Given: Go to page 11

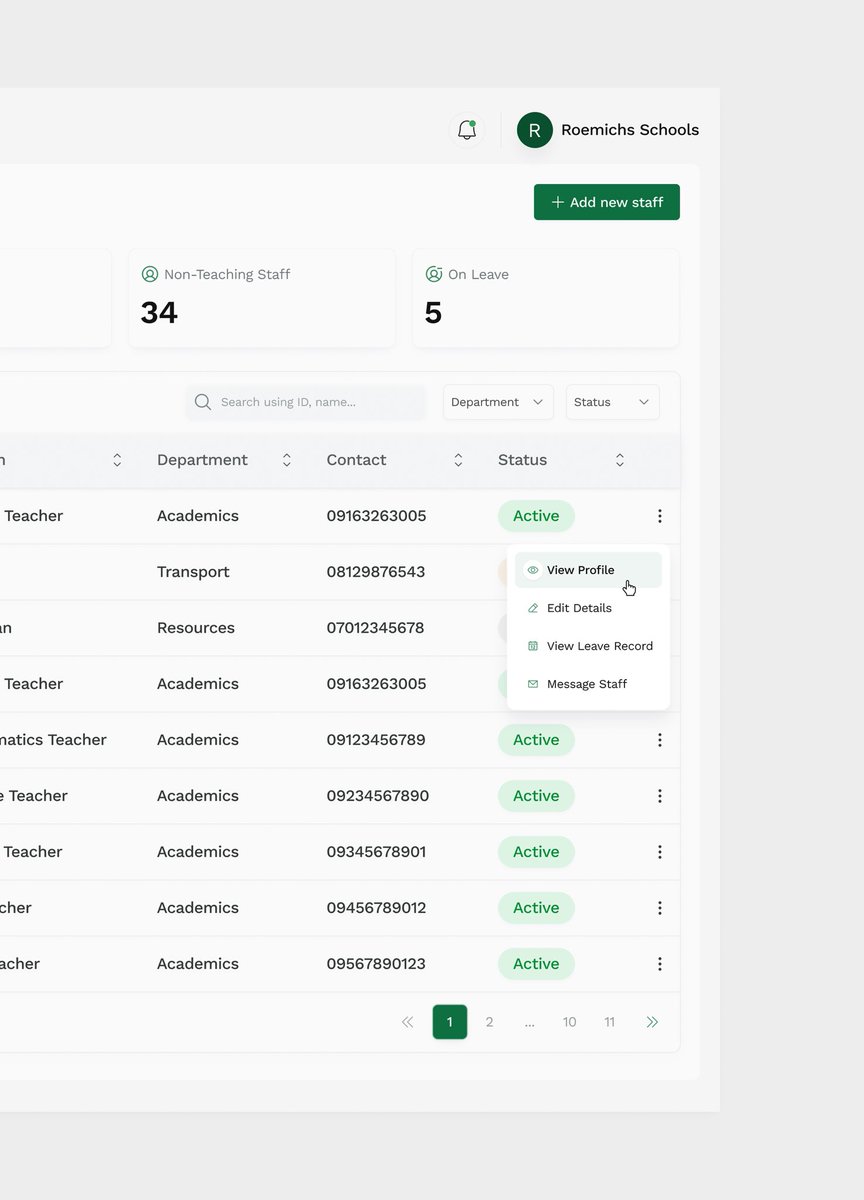Looking at the screenshot, I should click(x=609, y=1022).
